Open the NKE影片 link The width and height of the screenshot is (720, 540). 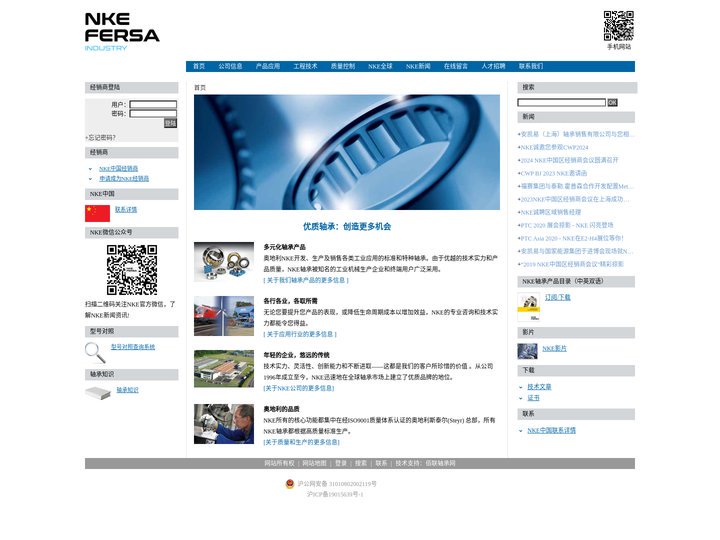pos(554,349)
